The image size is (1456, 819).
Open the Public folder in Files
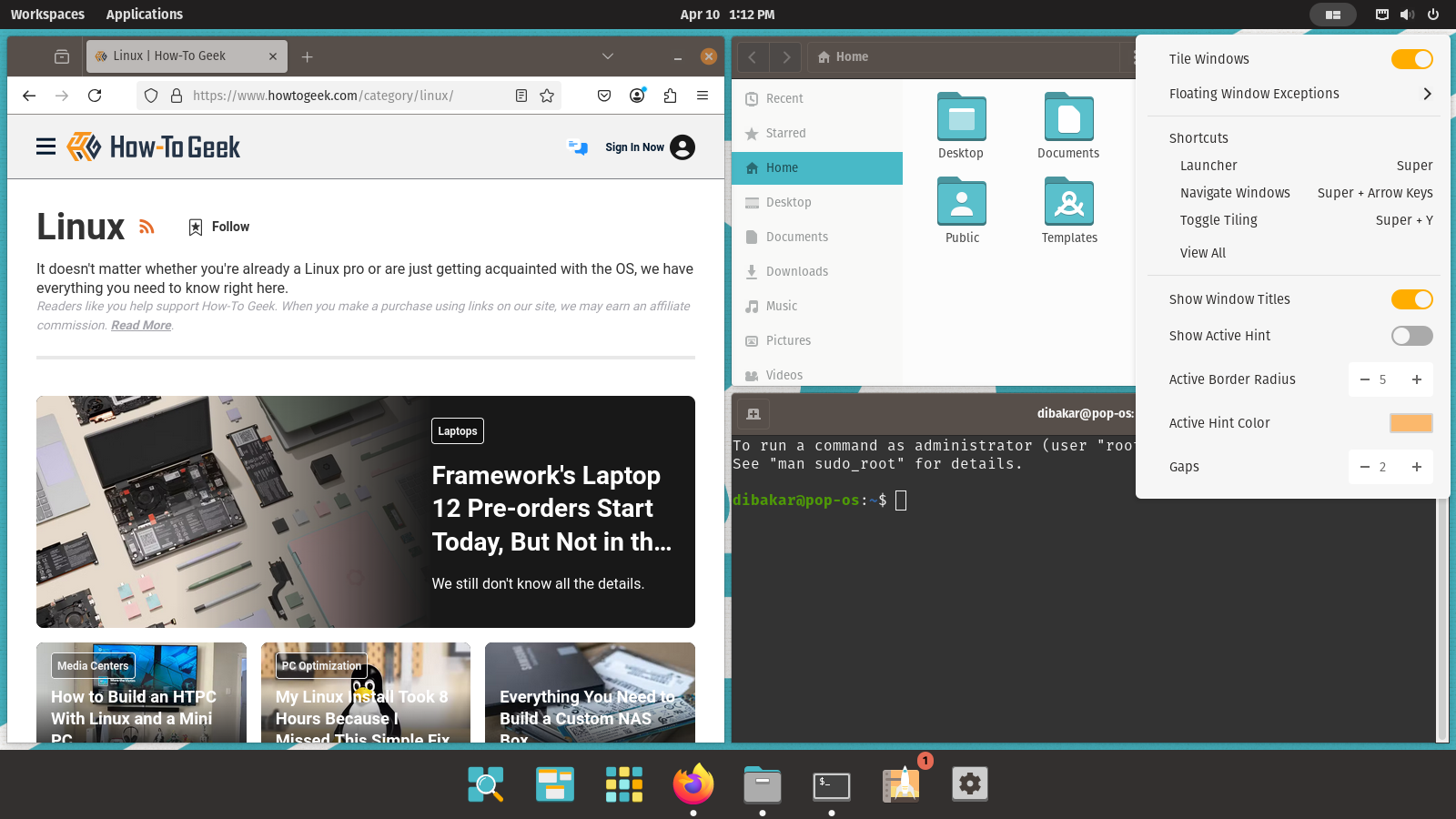pos(962,211)
